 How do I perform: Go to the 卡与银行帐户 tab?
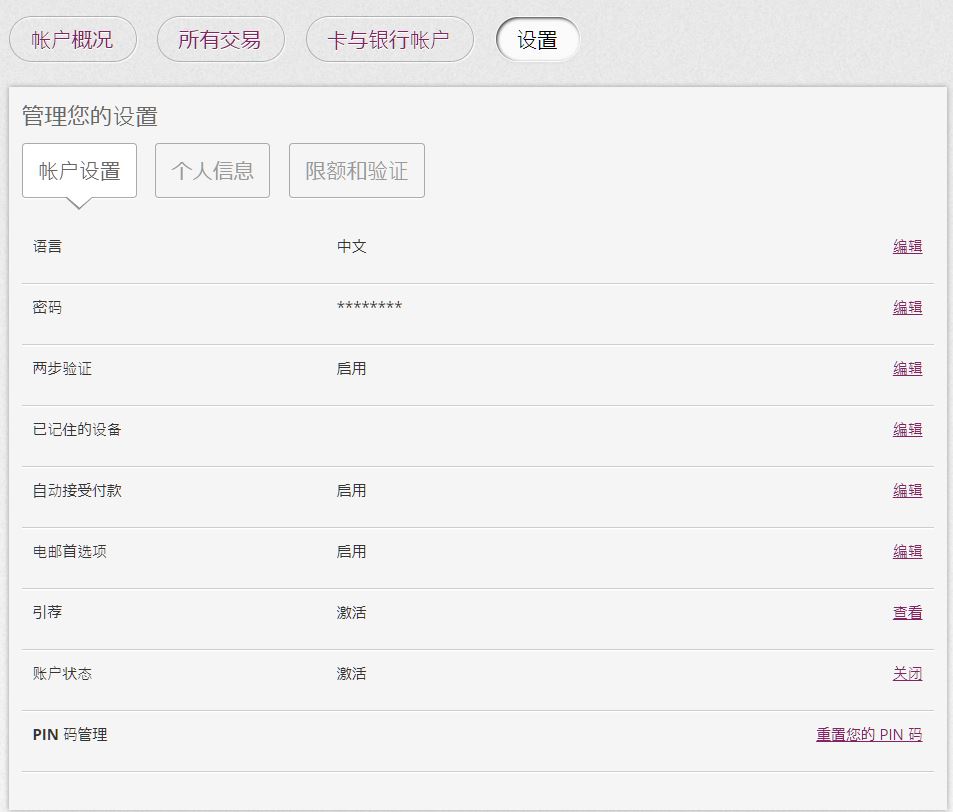[x=389, y=40]
